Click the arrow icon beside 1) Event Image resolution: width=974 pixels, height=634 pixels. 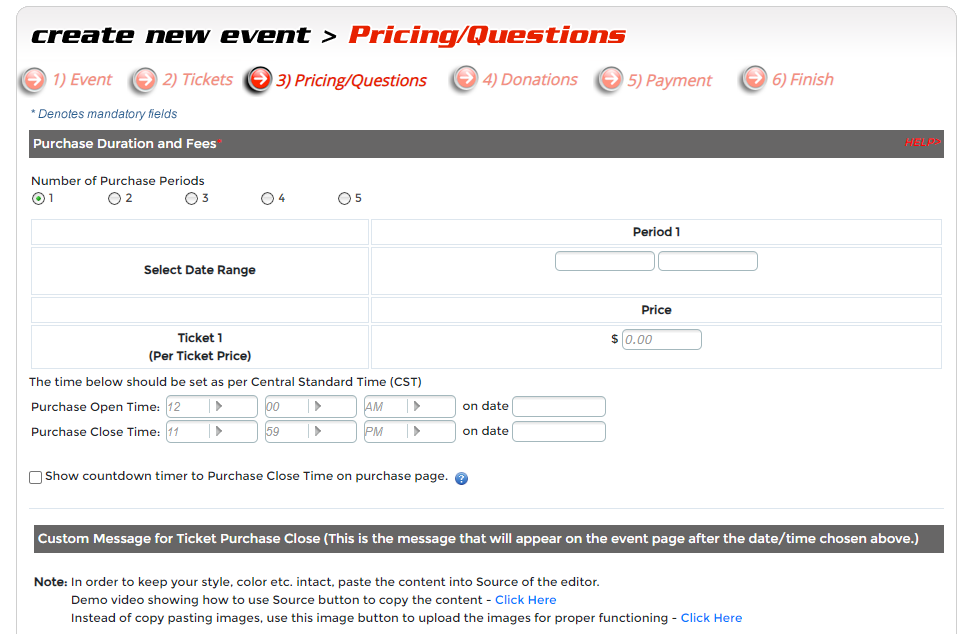pyautogui.click(x=35, y=79)
